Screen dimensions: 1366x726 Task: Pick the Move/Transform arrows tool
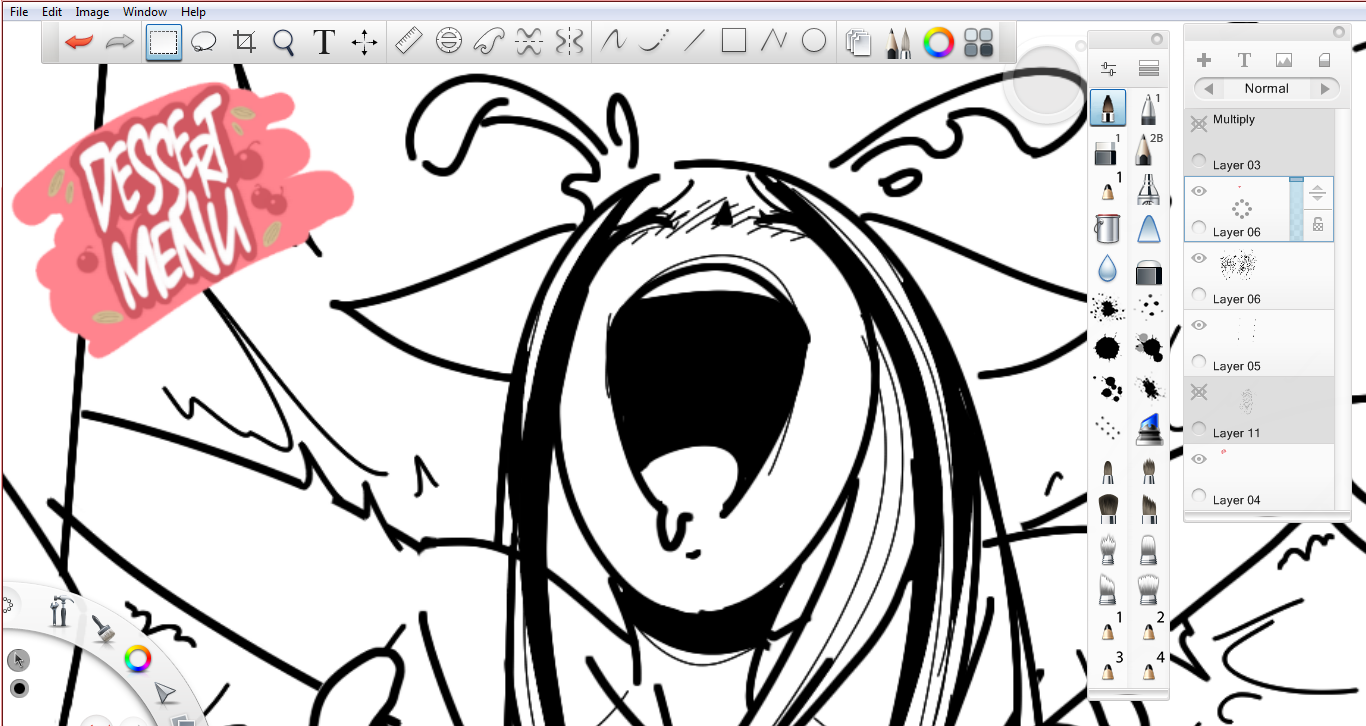(x=364, y=42)
